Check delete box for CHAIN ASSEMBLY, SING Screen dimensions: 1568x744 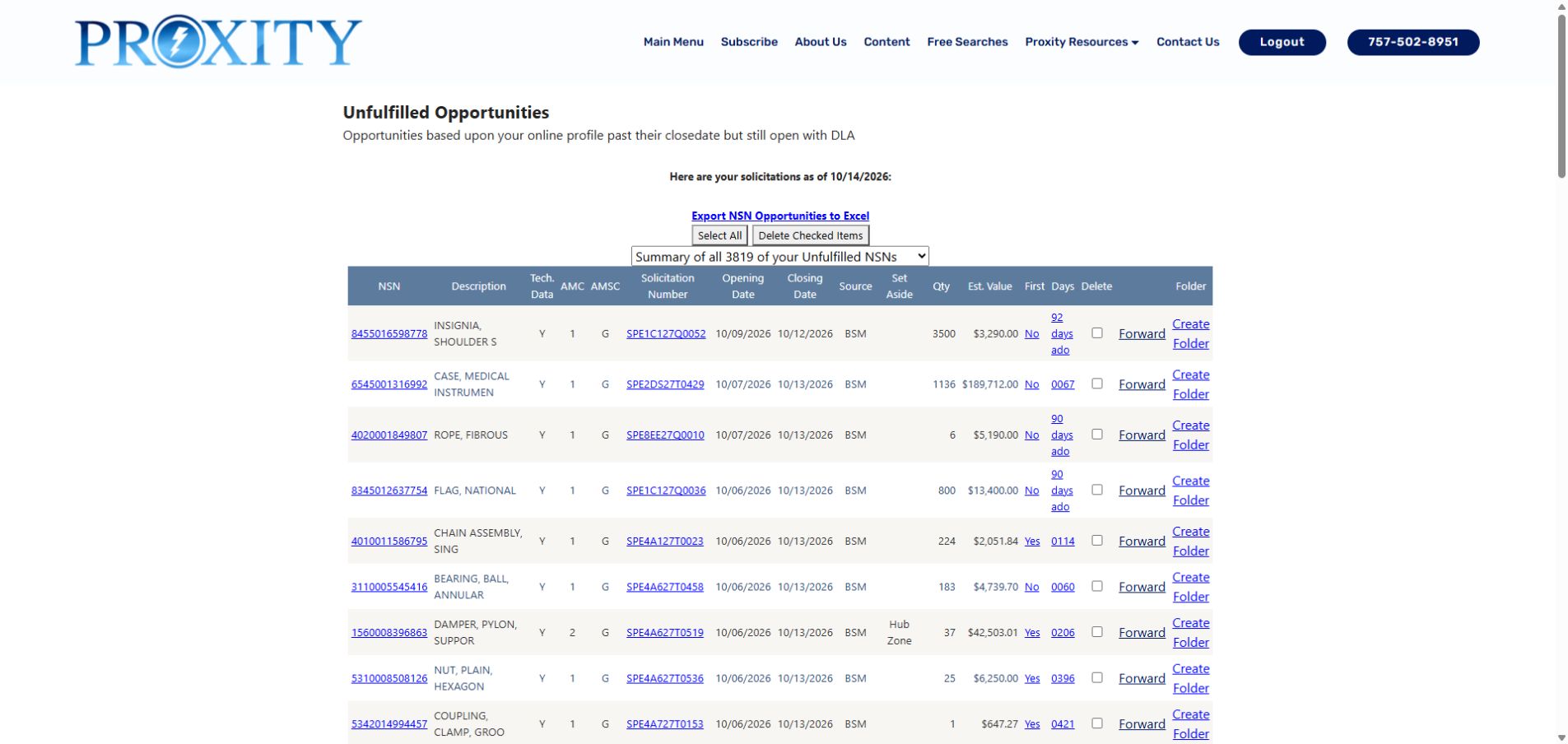pyautogui.click(x=1097, y=541)
